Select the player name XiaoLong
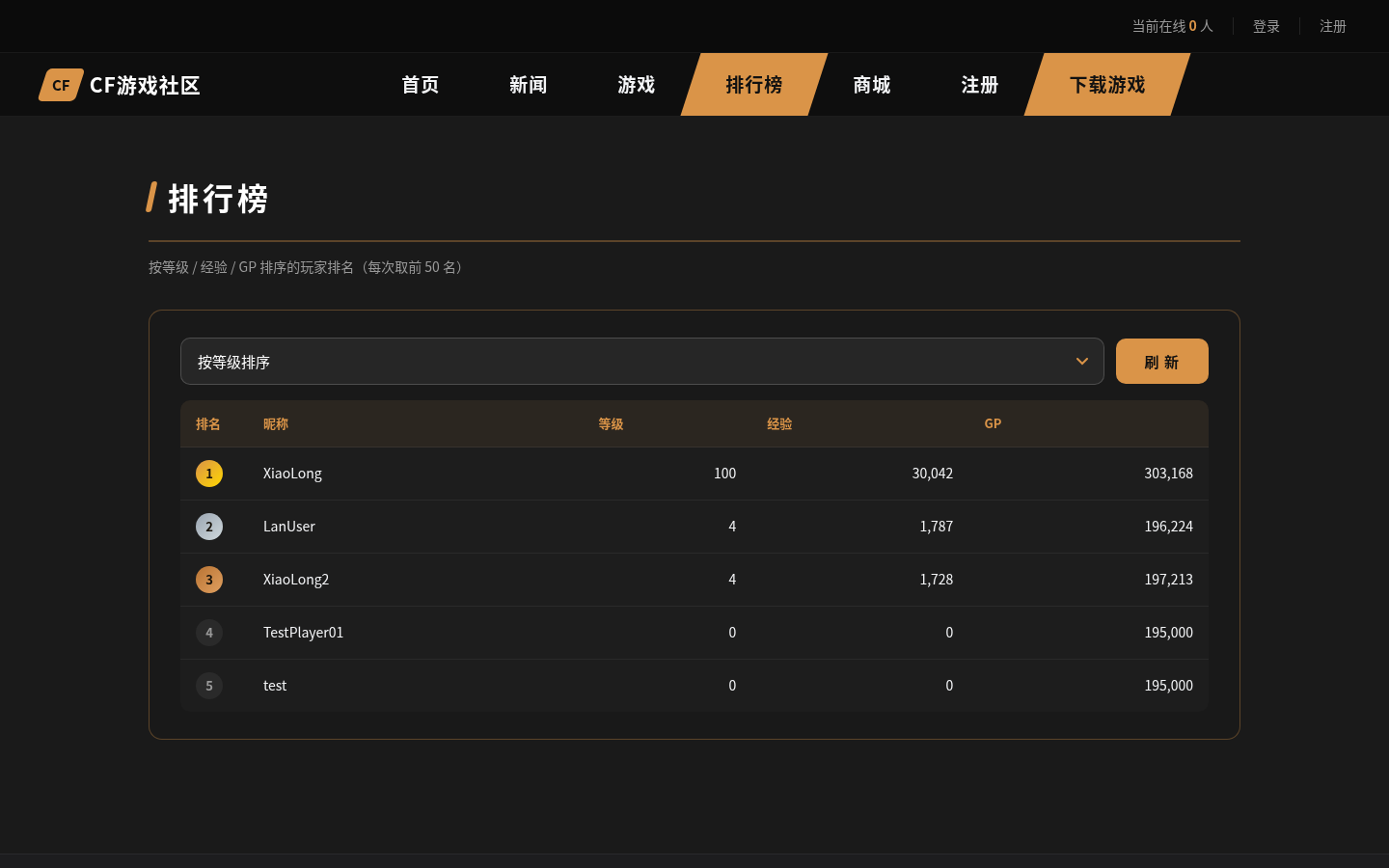This screenshot has width=1389, height=868. [292, 474]
